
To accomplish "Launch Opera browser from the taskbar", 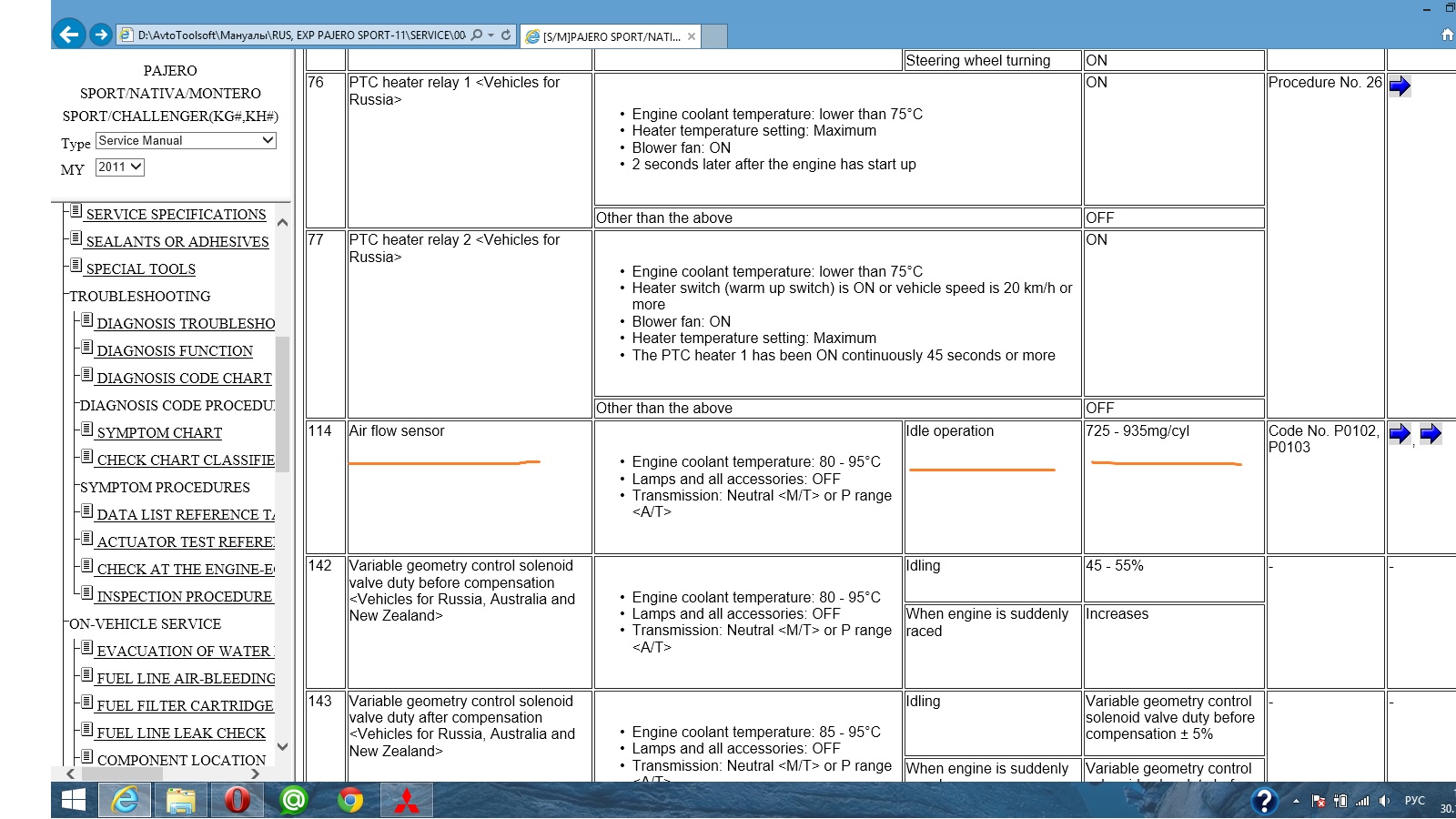I will pyautogui.click(x=237, y=801).
